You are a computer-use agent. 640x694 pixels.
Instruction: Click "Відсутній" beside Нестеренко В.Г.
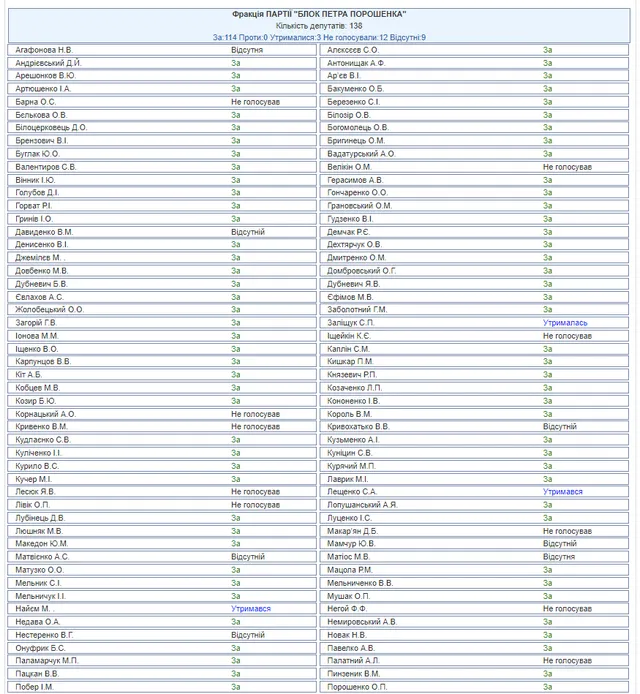coord(248,635)
